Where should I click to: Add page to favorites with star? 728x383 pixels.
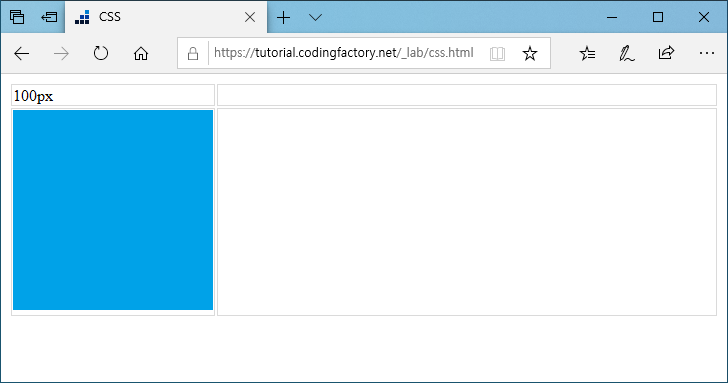(530, 53)
